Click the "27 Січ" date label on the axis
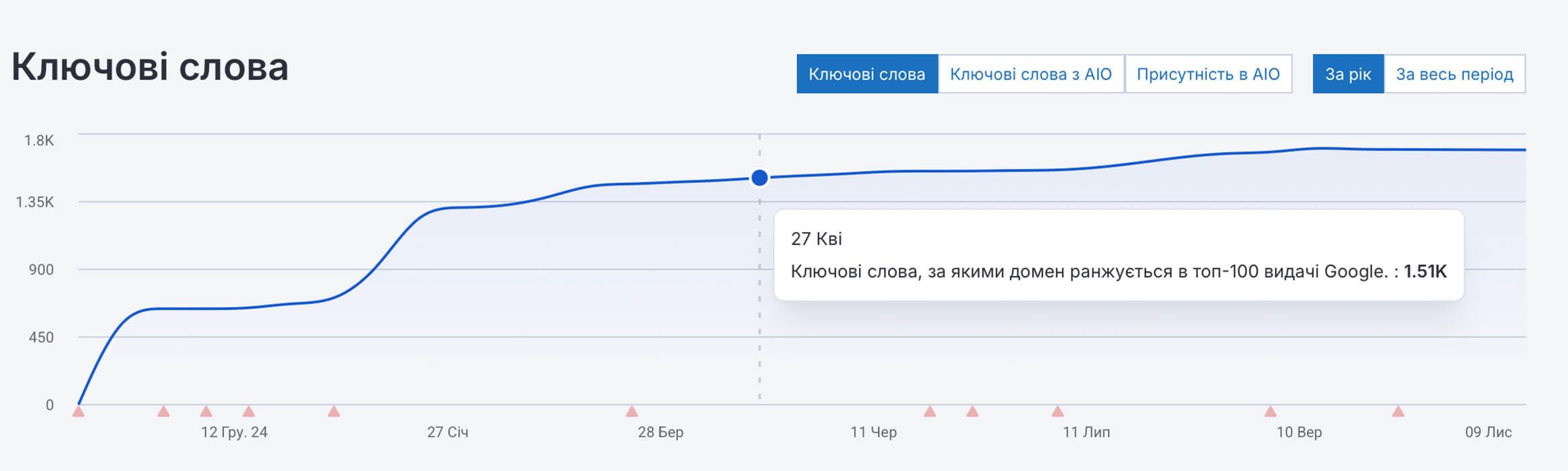The width and height of the screenshot is (1568, 471). click(447, 432)
